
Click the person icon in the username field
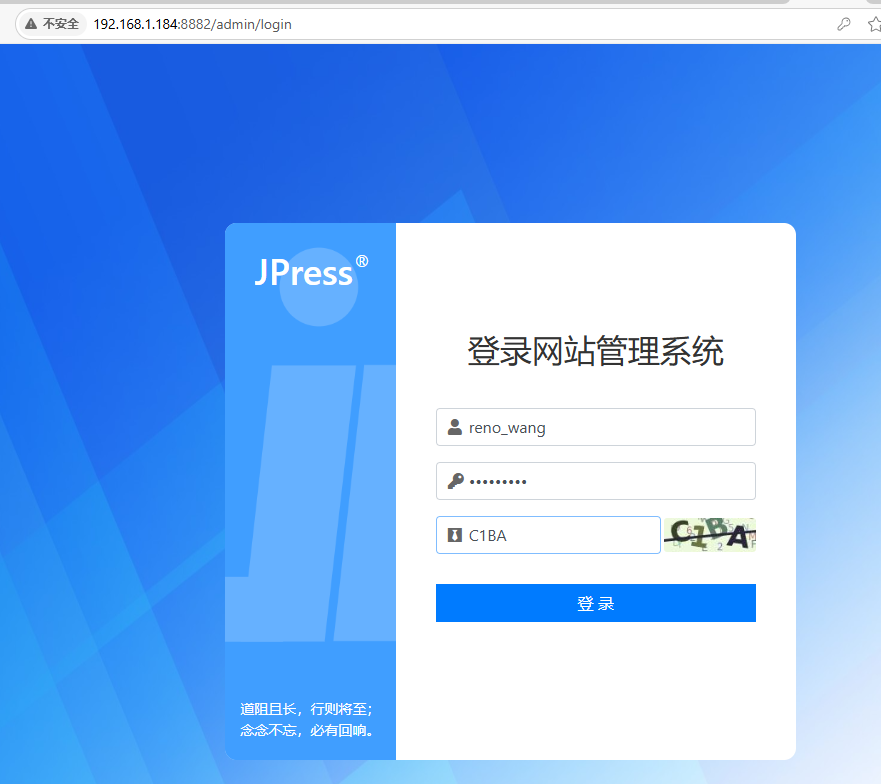[452, 427]
